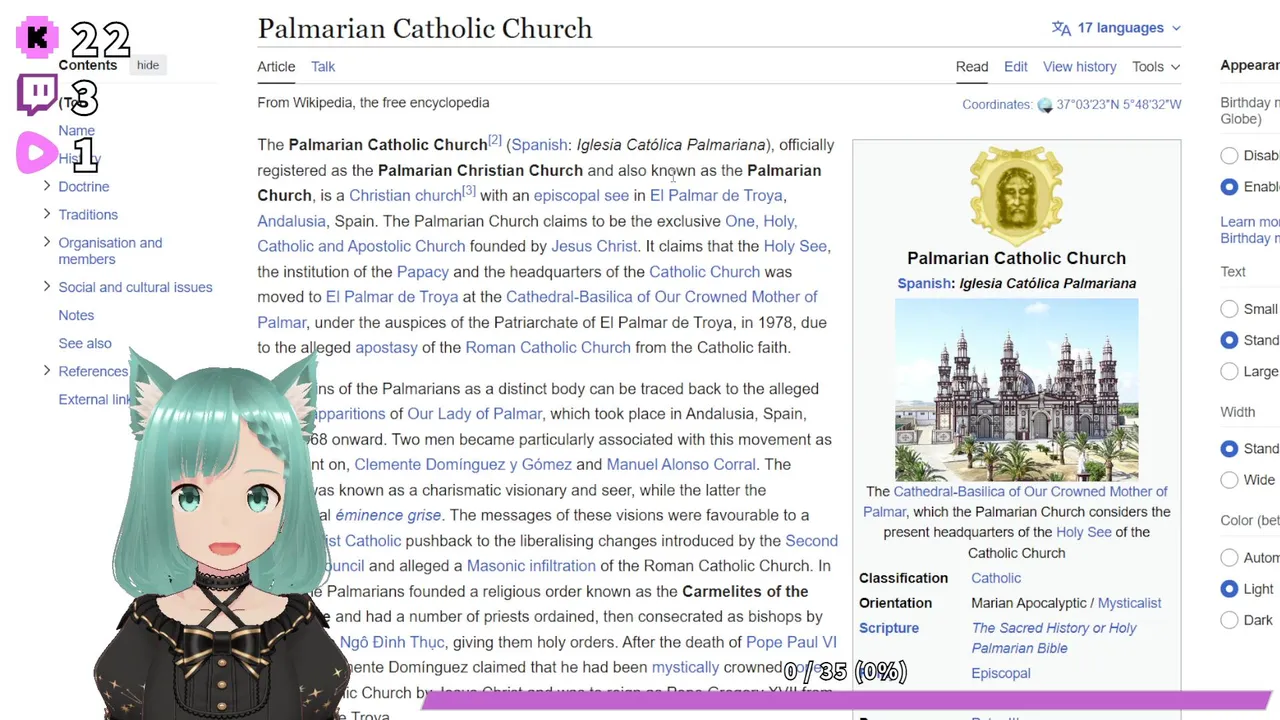Open the Episcopal link in infobox
Viewport: 1280px width, 720px height.
tap(1001, 673)
